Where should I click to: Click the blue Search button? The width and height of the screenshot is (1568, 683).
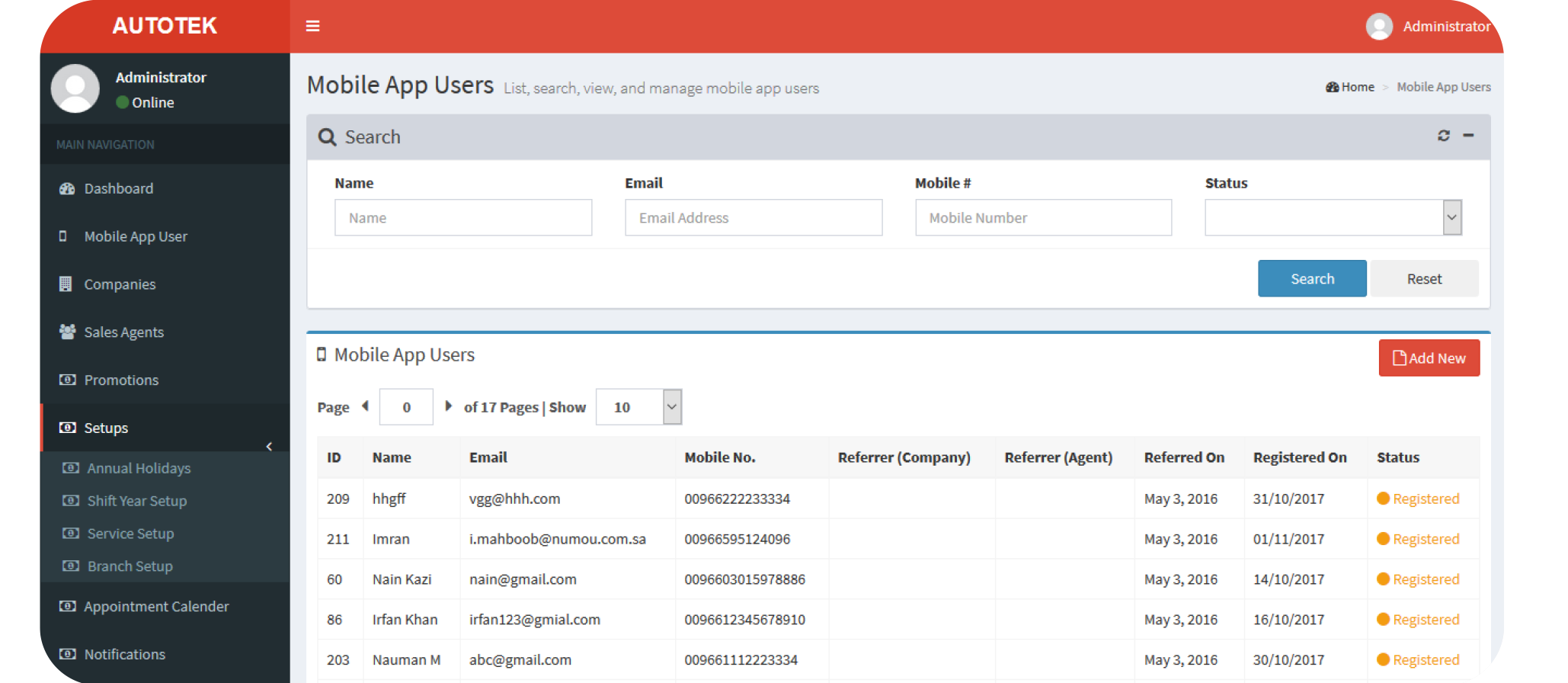[1312, 278]
